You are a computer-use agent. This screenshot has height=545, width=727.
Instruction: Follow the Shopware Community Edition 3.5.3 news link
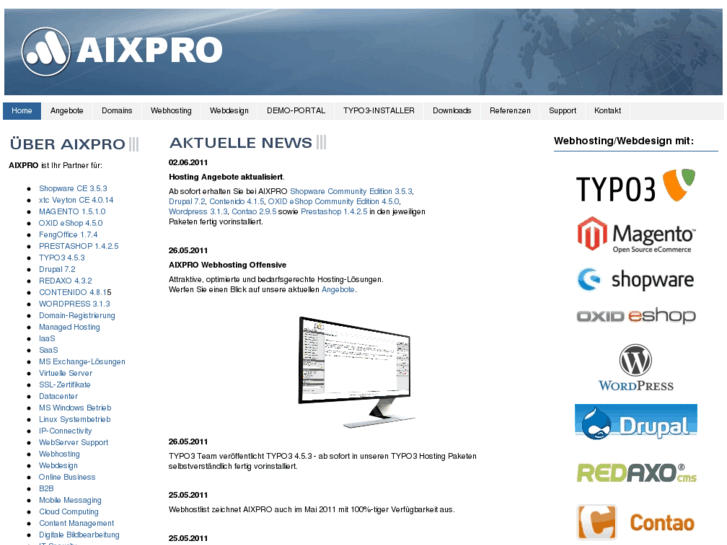pos(351,191)
